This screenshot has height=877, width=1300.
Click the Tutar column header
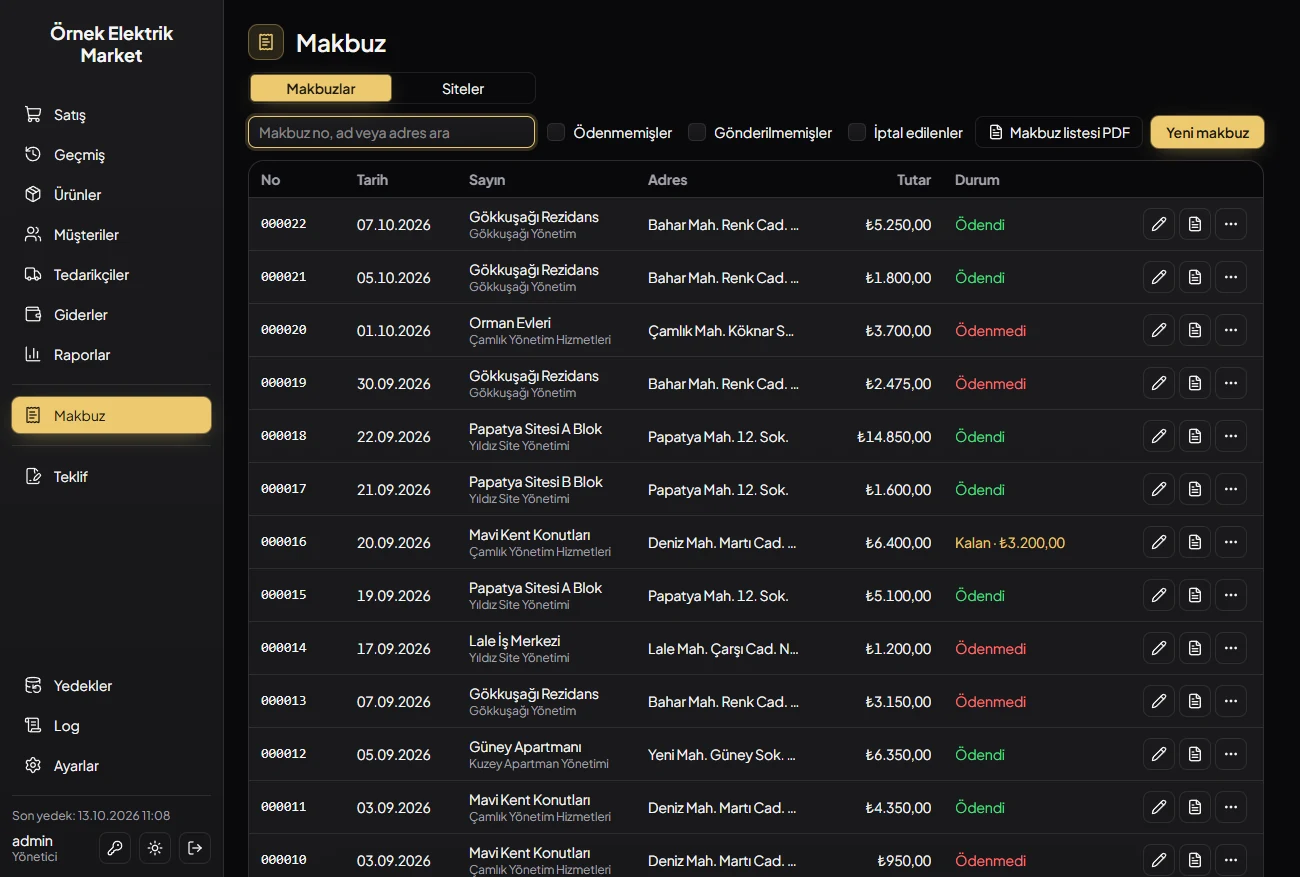click(914, 180)
